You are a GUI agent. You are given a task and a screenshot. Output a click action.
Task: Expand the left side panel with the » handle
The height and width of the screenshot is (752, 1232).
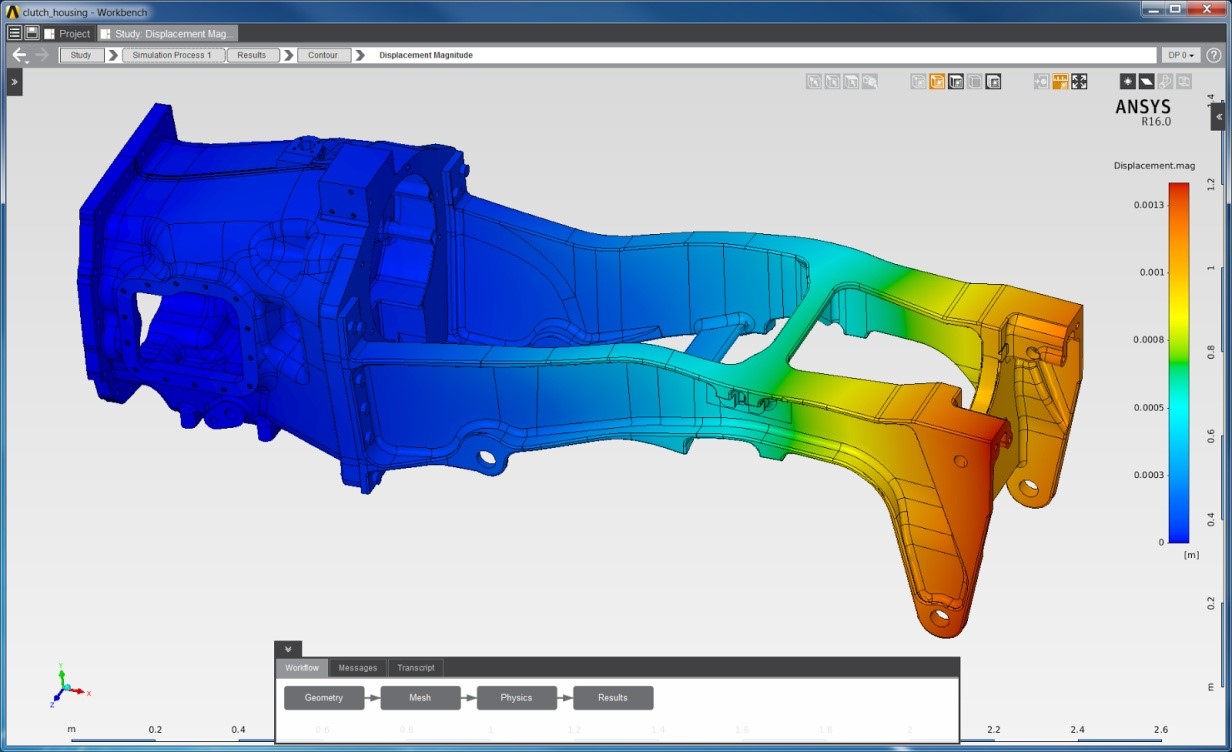click(14, 82)
